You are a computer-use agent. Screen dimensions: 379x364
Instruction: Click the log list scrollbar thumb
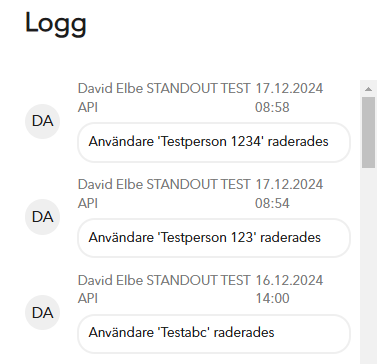(368, 132)
